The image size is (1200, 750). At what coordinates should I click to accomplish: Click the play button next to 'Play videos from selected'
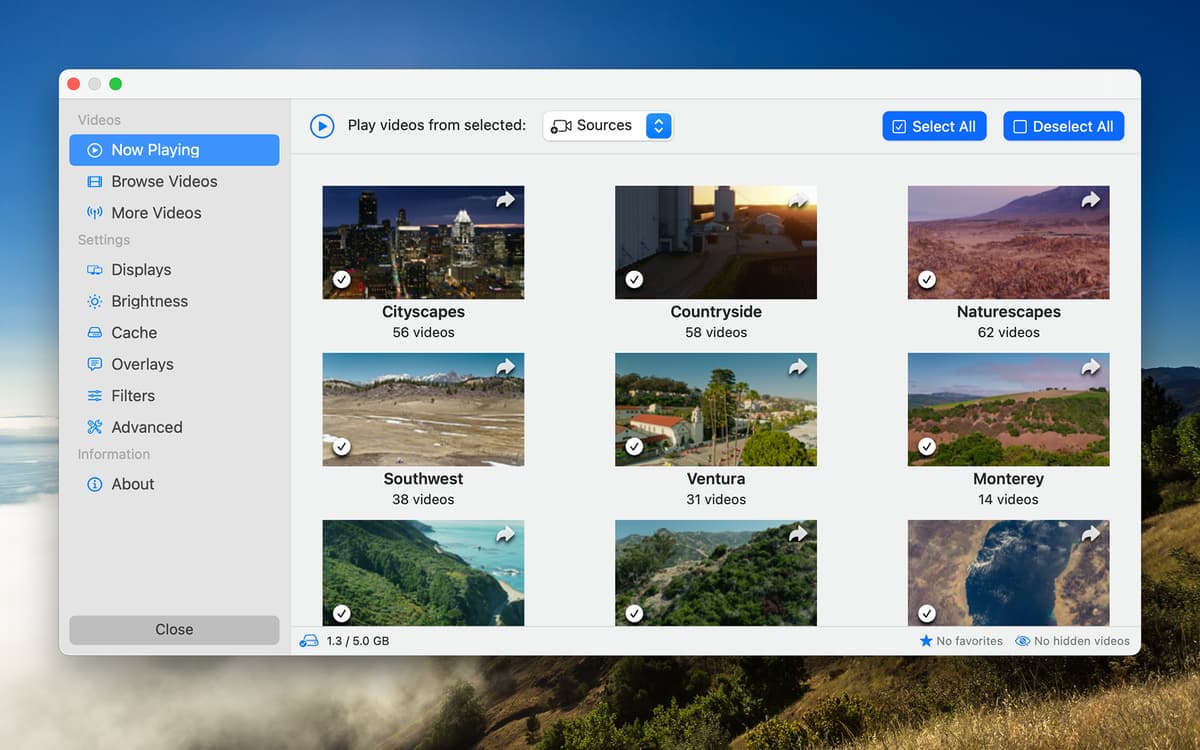tap(322, 126)
